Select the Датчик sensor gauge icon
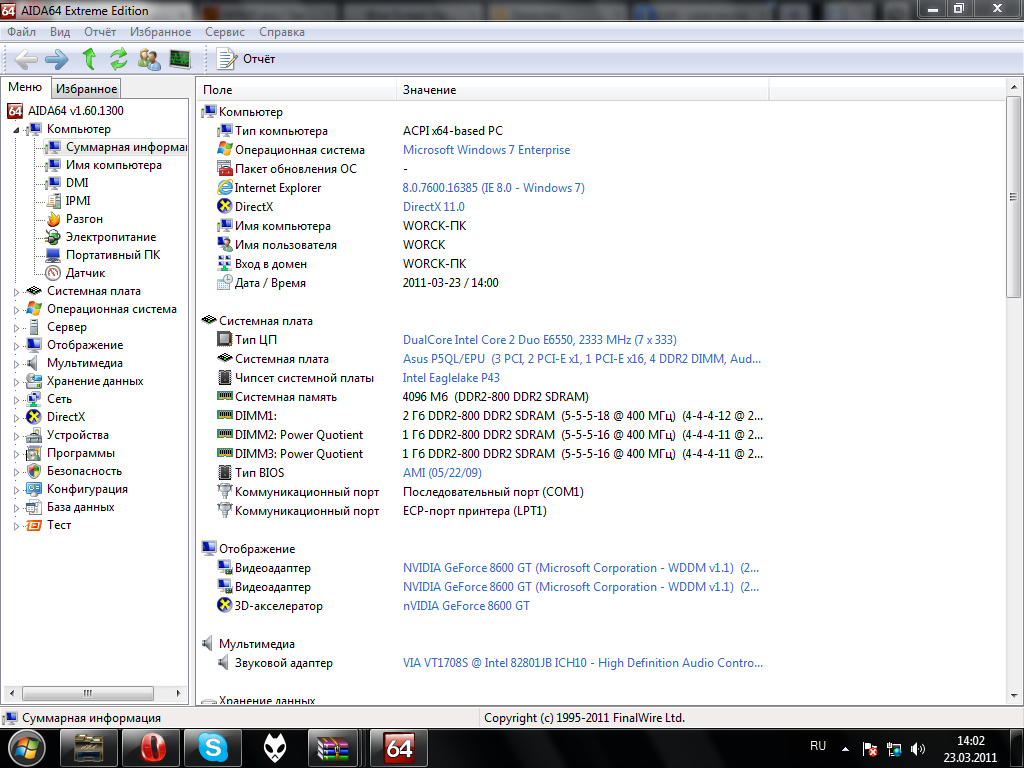 [x=54, y=273]
